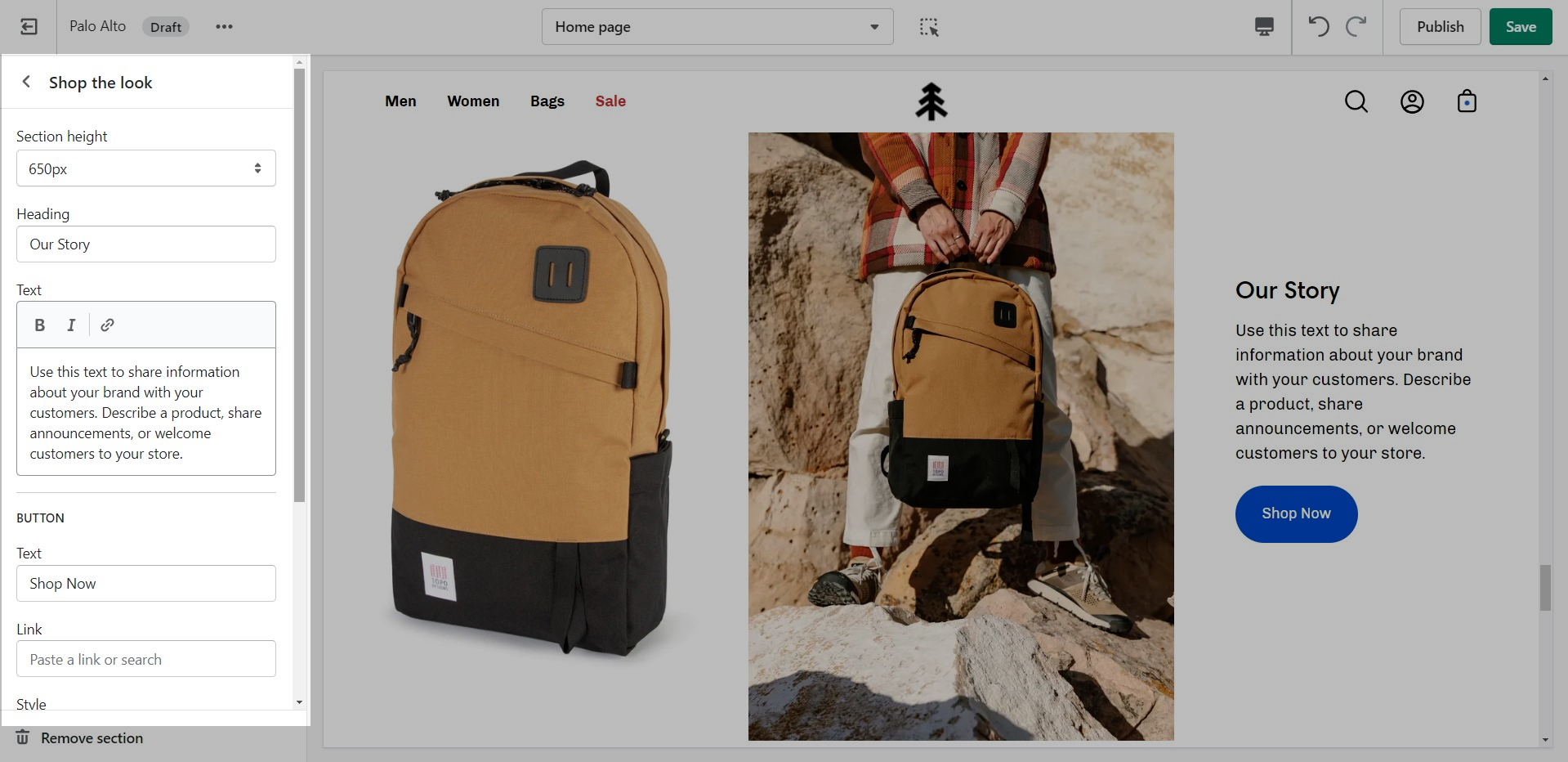Open the three-dot more actions menu
Viewport: 1568px width, 762px height.
tap(224, 27)
